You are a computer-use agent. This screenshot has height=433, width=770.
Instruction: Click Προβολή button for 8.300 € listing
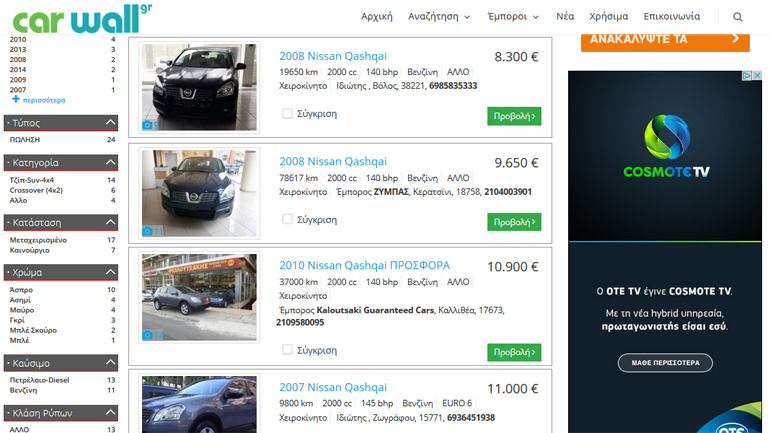(x=514, y=116)
